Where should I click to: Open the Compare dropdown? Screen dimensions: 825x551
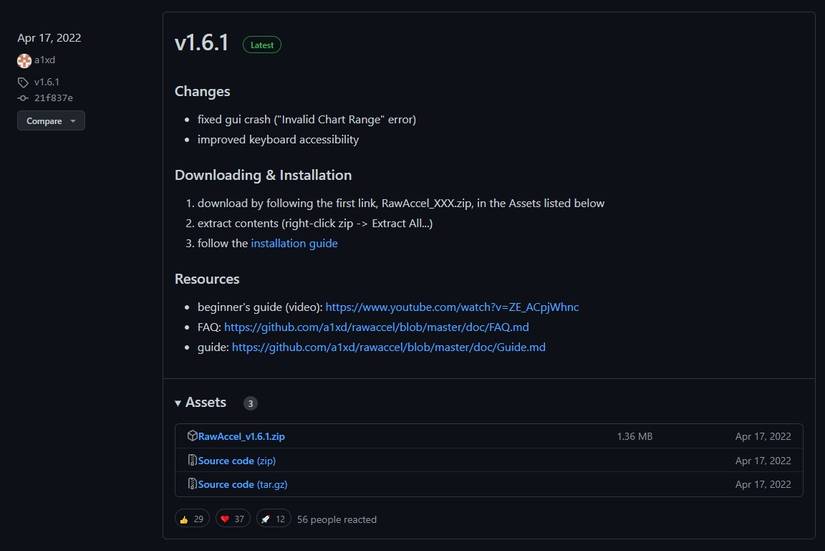[x=51, y=121]
